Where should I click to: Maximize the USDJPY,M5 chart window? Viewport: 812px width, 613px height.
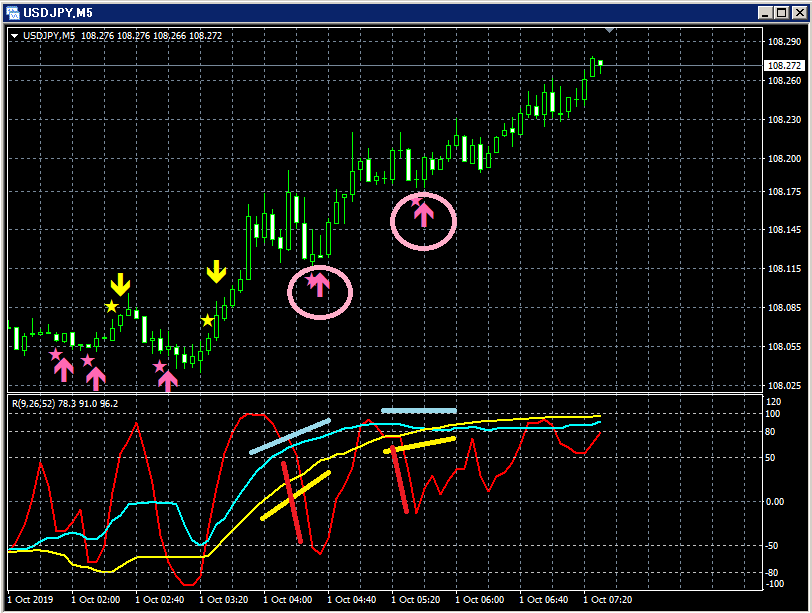(781, 12)
